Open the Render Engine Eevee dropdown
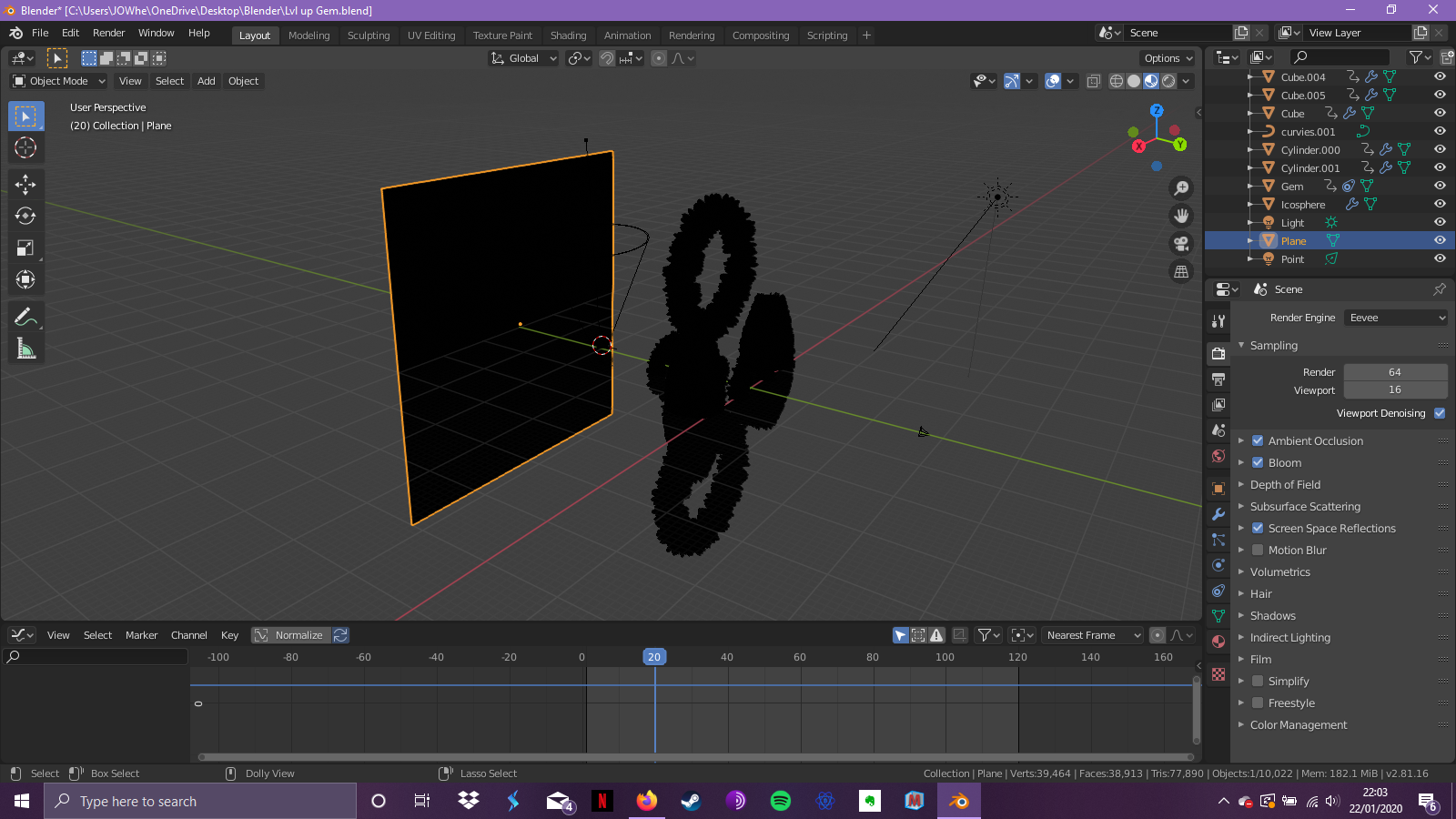This screenshot has width=1456, height=819. click(x=1395, y=318)
